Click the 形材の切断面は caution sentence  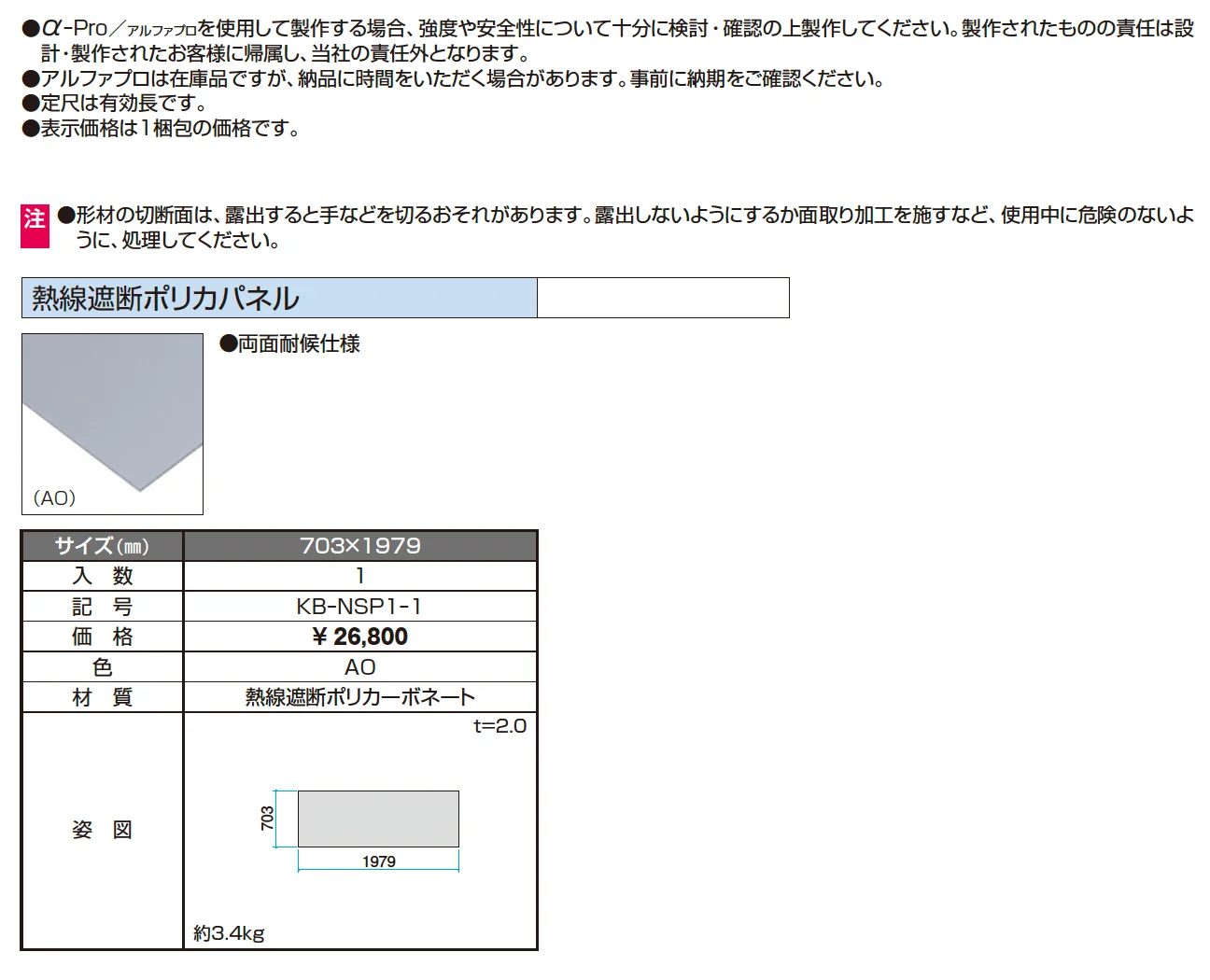(626, 228)
